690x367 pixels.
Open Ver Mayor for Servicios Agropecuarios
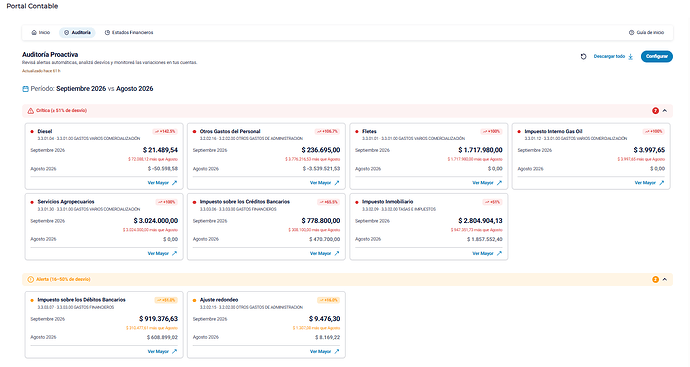coord(162,253)
